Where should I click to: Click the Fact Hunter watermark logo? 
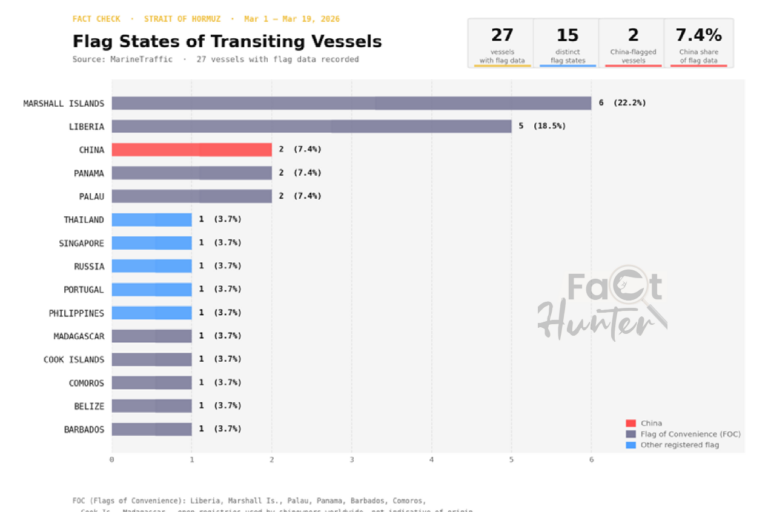coord(602,305)
